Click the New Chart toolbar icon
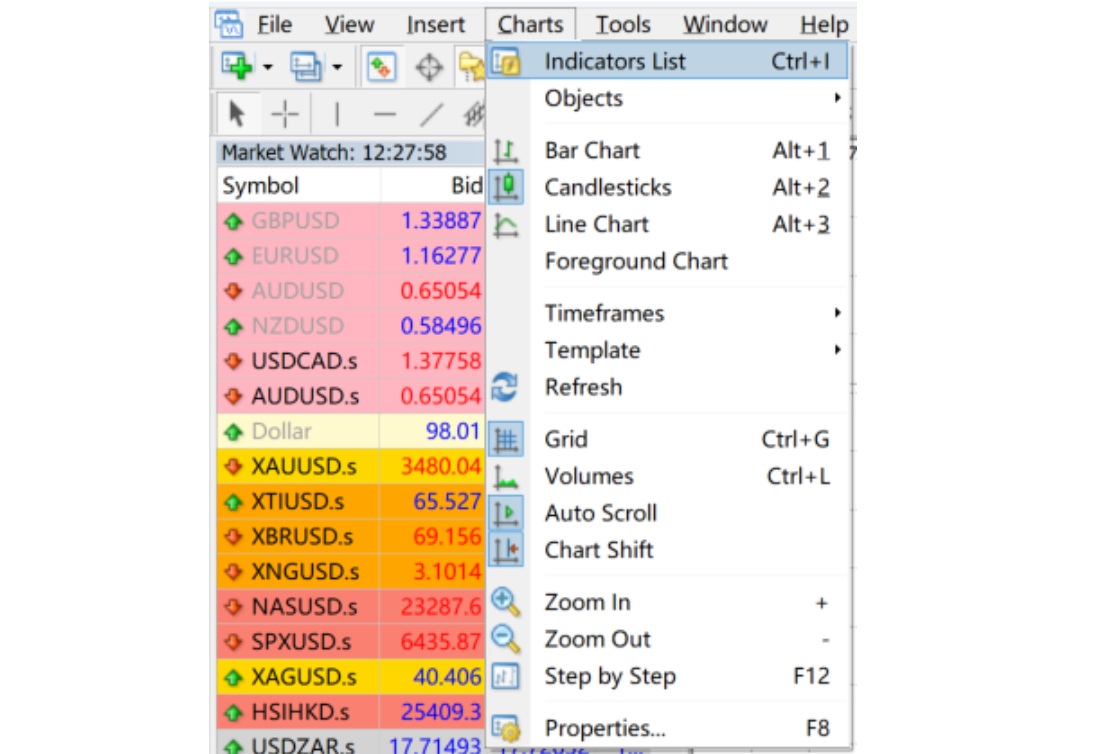The image size is (1102, 754). click(x=238, y=67)
